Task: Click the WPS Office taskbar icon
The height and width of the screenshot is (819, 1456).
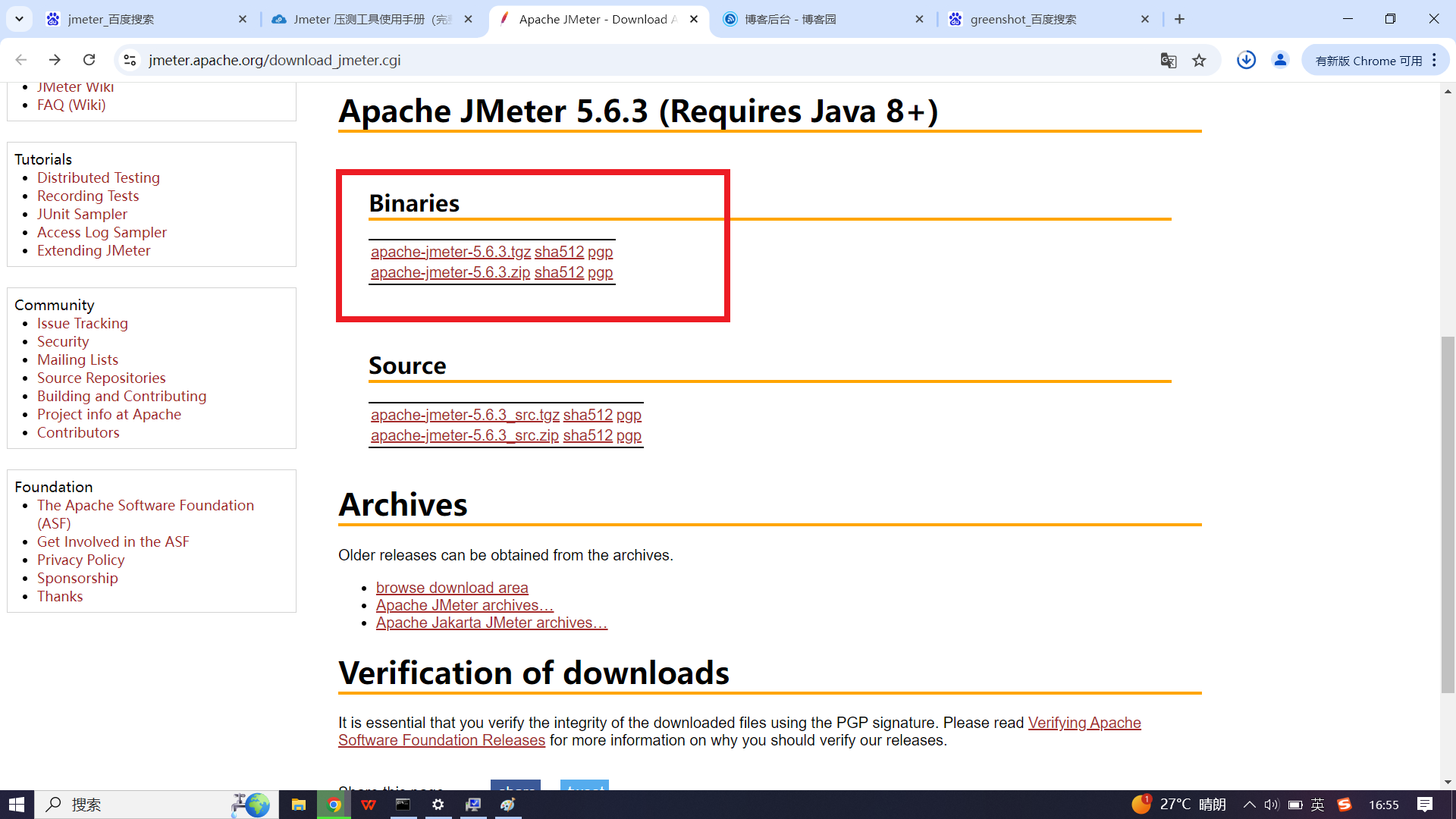Action: tap(369, 805)
